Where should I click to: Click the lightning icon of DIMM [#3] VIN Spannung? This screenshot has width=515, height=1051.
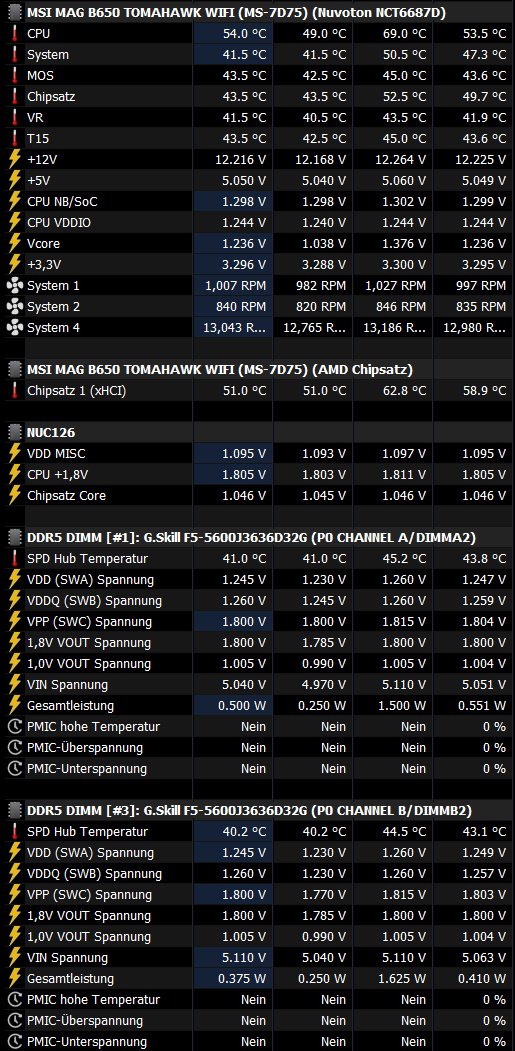coord(14,957)
